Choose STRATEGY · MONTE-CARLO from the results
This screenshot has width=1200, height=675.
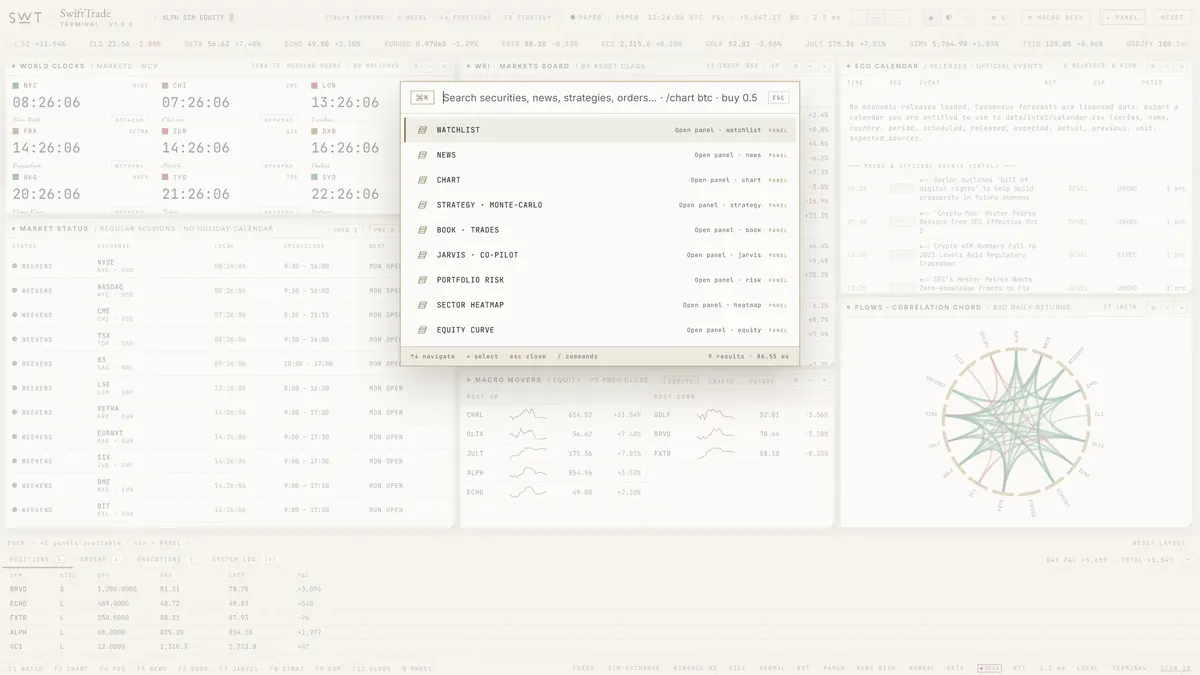click(x=600, y=205)
